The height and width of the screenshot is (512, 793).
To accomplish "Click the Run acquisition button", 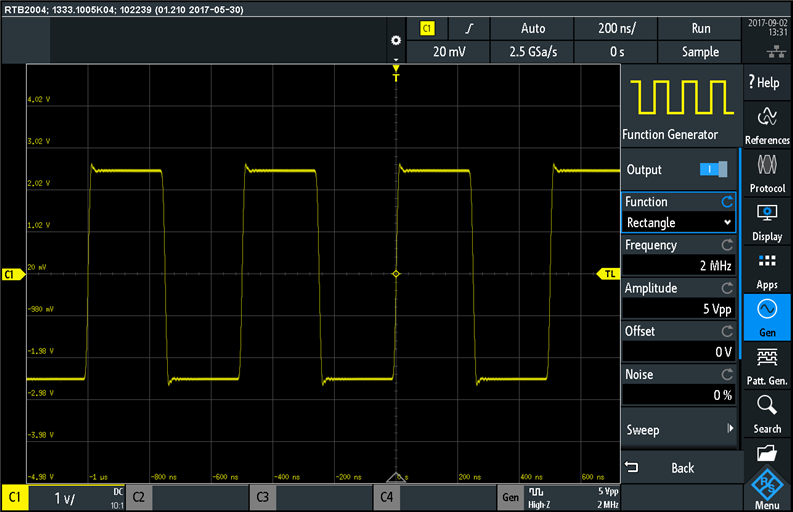I will click(700, 29).
